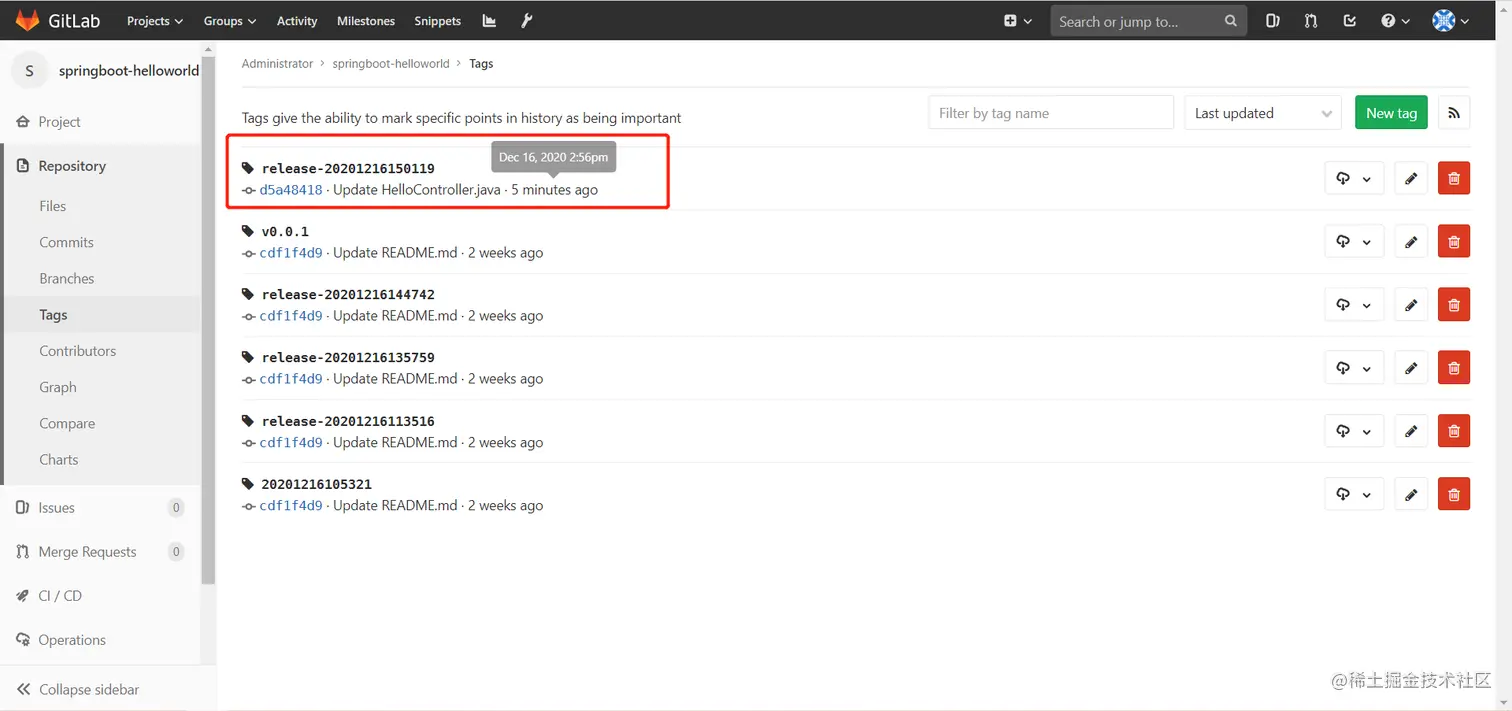Open the Help question mark menu
Screen dimensions: 1512x711
point(1395,20)
